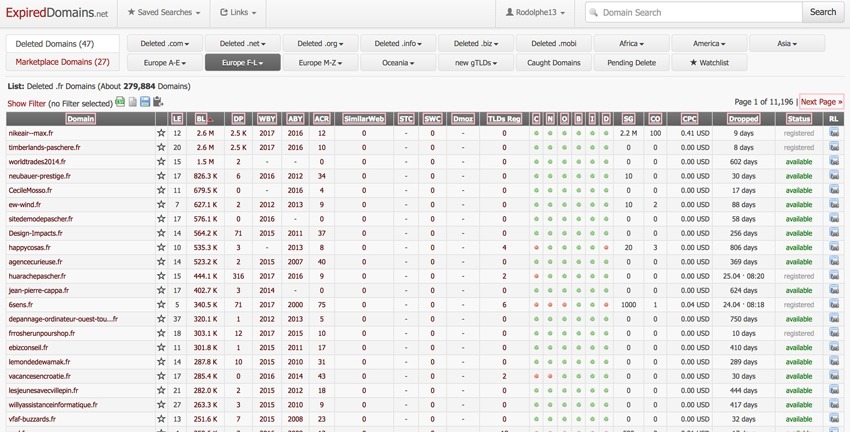Open RL icon for lemondedewamak.fr row
The height and width of the screenshot is (432, 850).
point(834,362)
